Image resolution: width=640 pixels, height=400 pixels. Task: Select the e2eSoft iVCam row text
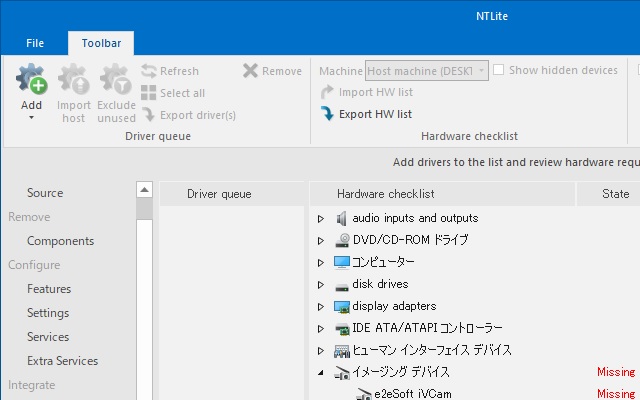pyautogui.click(x=413, y=394)
